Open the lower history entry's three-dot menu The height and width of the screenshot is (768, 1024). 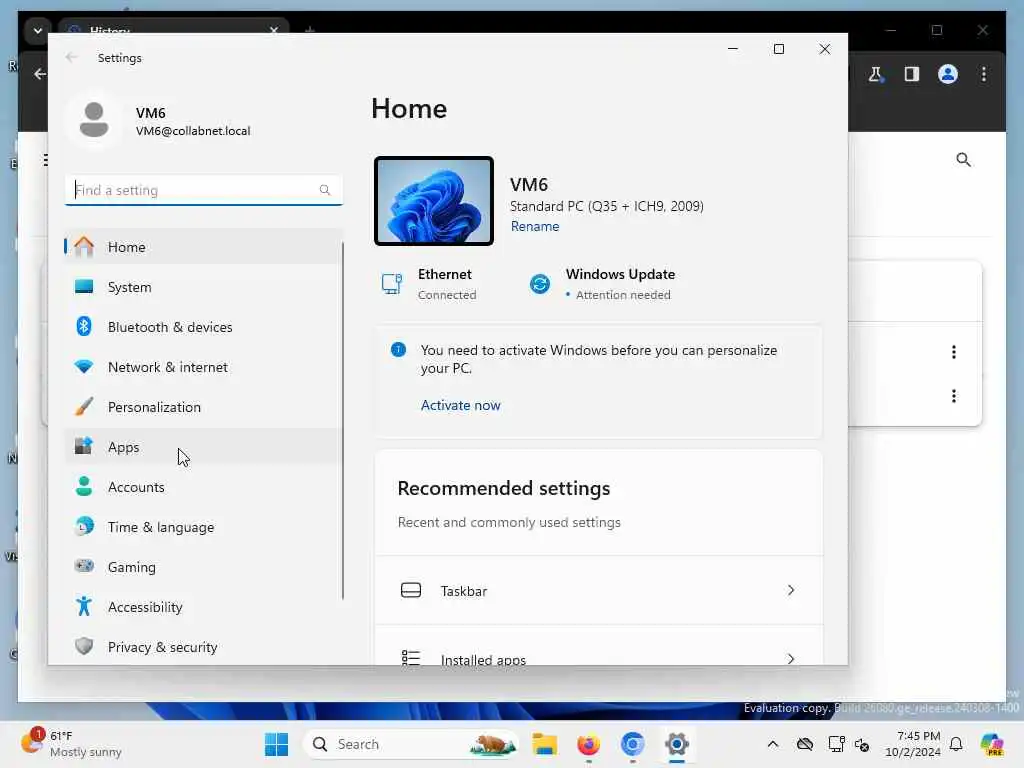[x=953, y=396]
